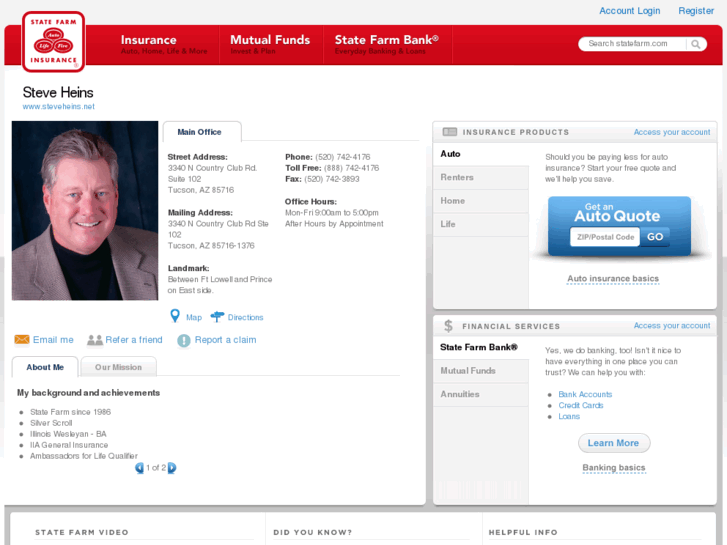Open the Mutual Funds main menu
The image size is (727, 545).
[270, 45]
